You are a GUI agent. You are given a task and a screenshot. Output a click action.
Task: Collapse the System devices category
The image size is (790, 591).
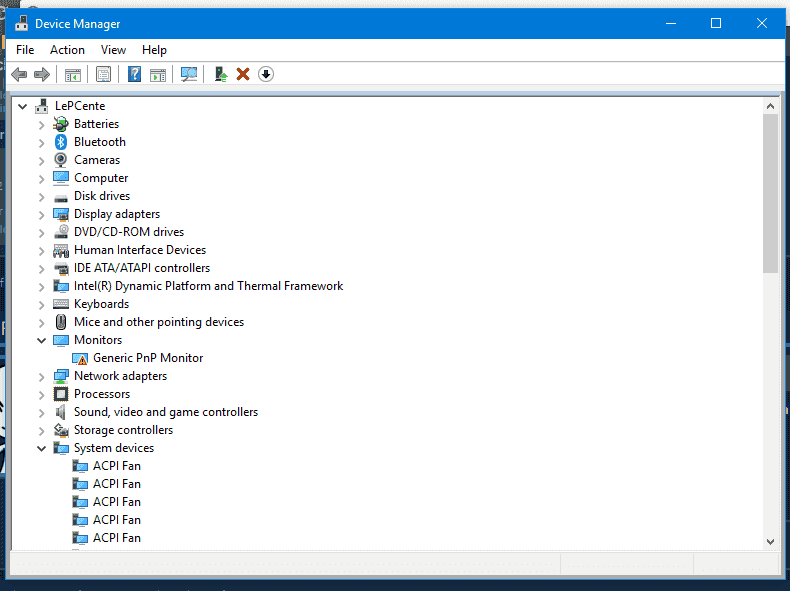(x=41, y=448)
